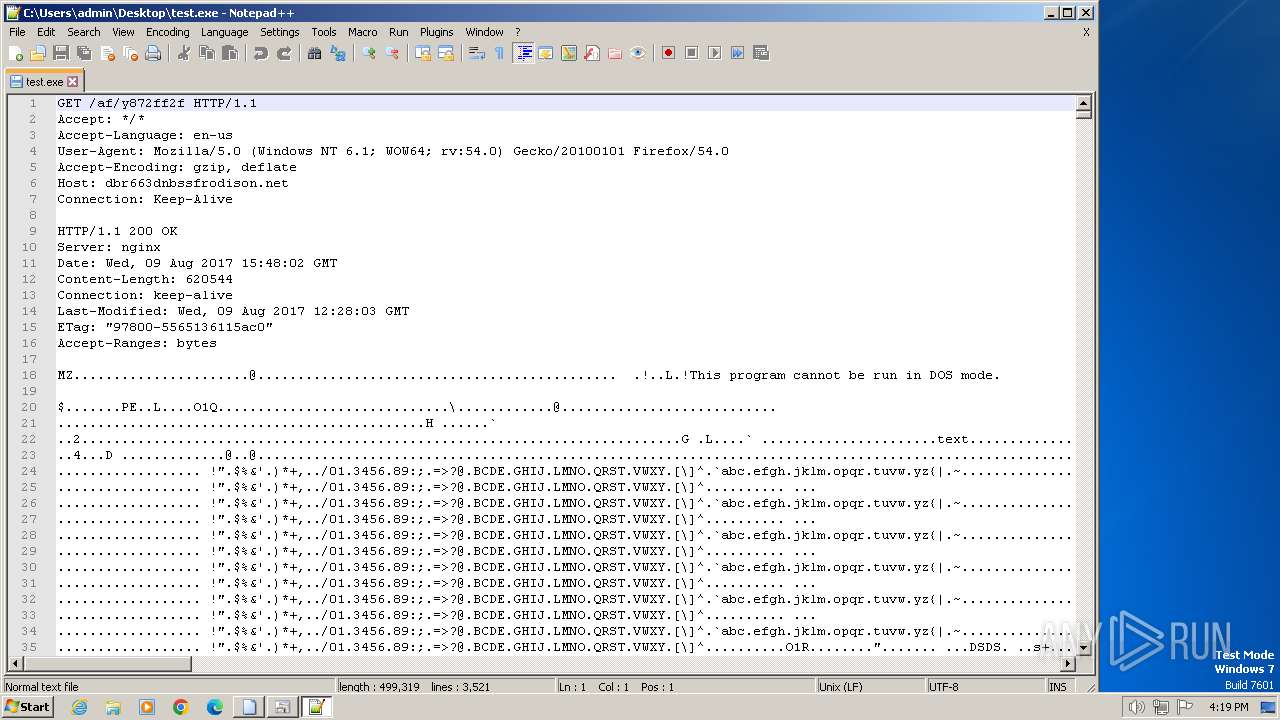This screenshot has height=720, width=1280.
Task: Open the Replace toolbar icon
Action: click(x=338, y=53)
